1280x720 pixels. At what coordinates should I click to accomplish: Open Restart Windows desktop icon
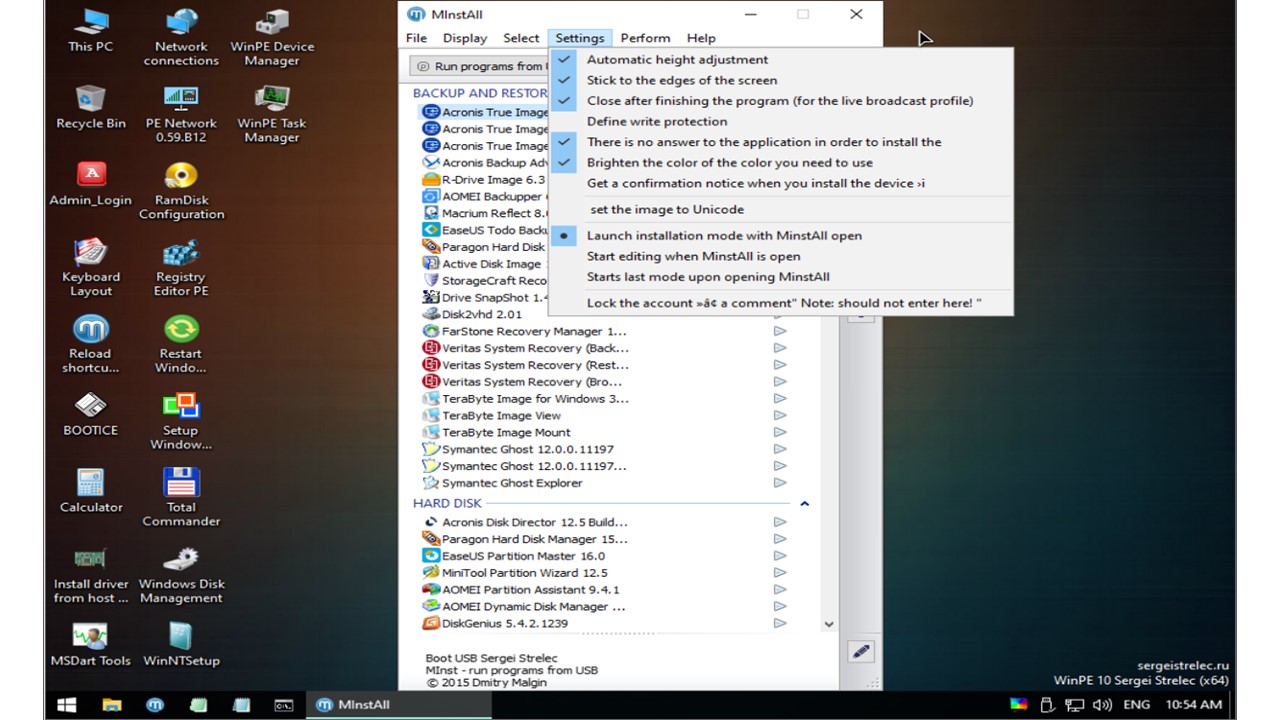click(x=181, y=345)
